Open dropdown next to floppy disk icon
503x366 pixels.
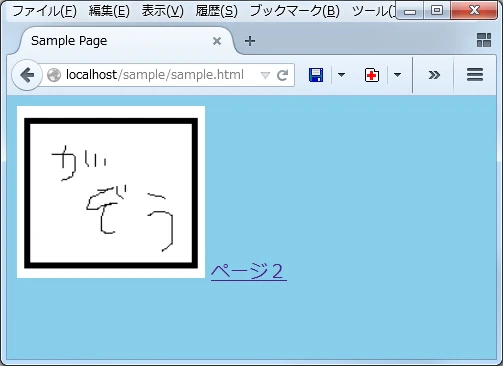tap(341, 75)
